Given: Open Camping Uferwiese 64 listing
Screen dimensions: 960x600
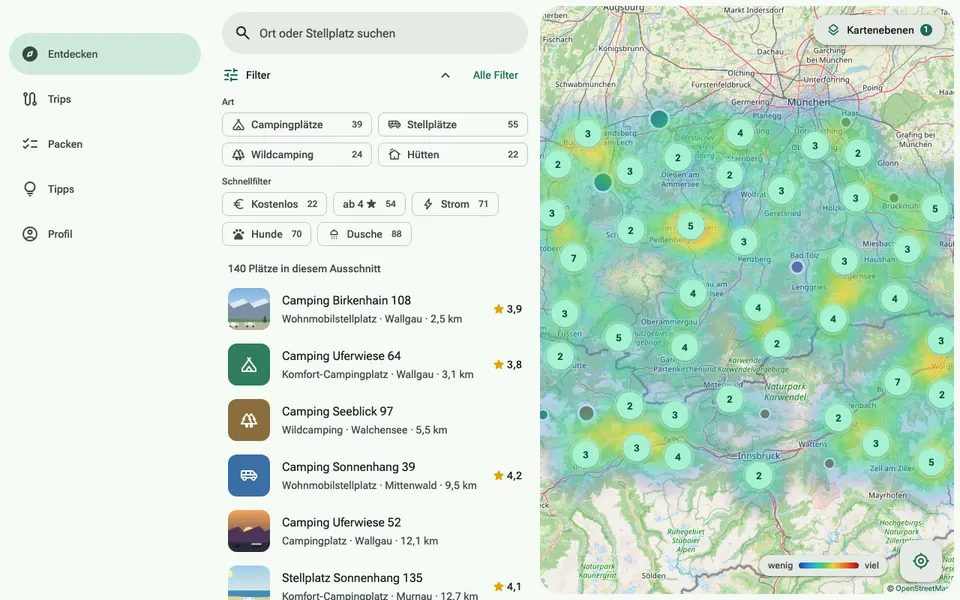Looking at the screenshot, I should pyautogui.click(x=375, y=365).
